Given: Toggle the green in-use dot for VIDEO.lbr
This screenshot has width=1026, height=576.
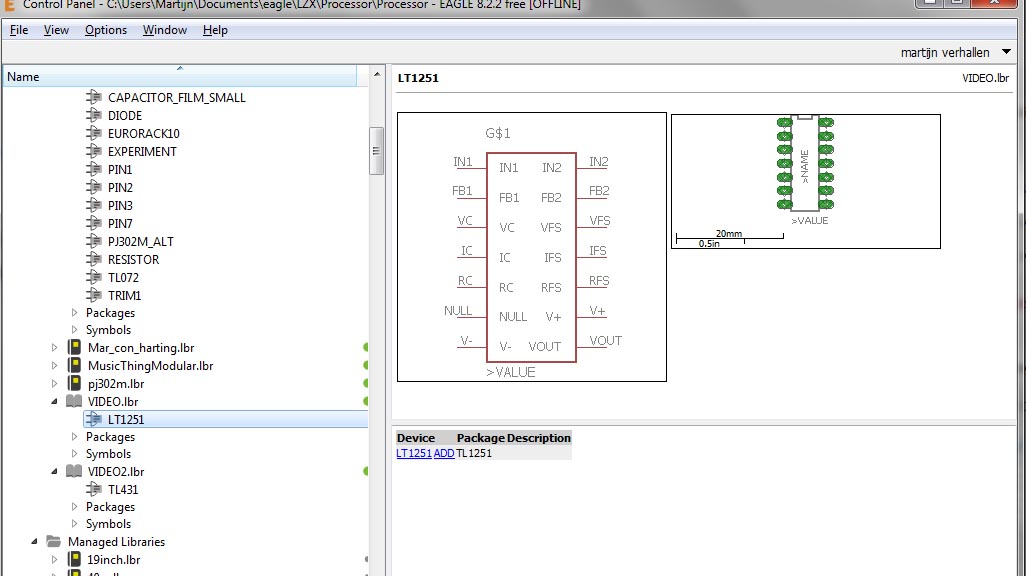Looking at the screenshot, I should coord(366,401).
